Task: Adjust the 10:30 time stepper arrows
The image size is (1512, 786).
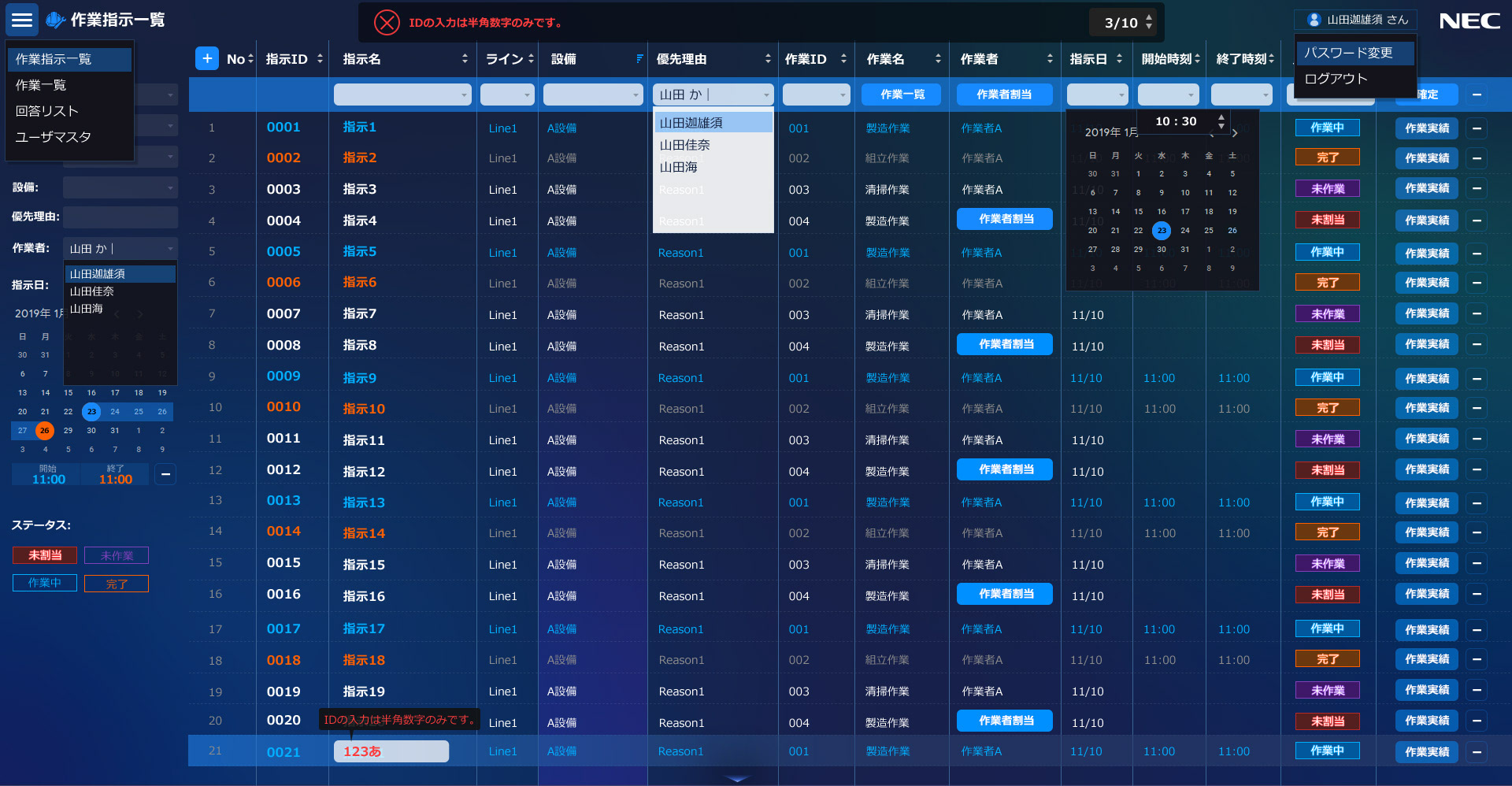Action: pyautogui.click(x=1221, y=121)
